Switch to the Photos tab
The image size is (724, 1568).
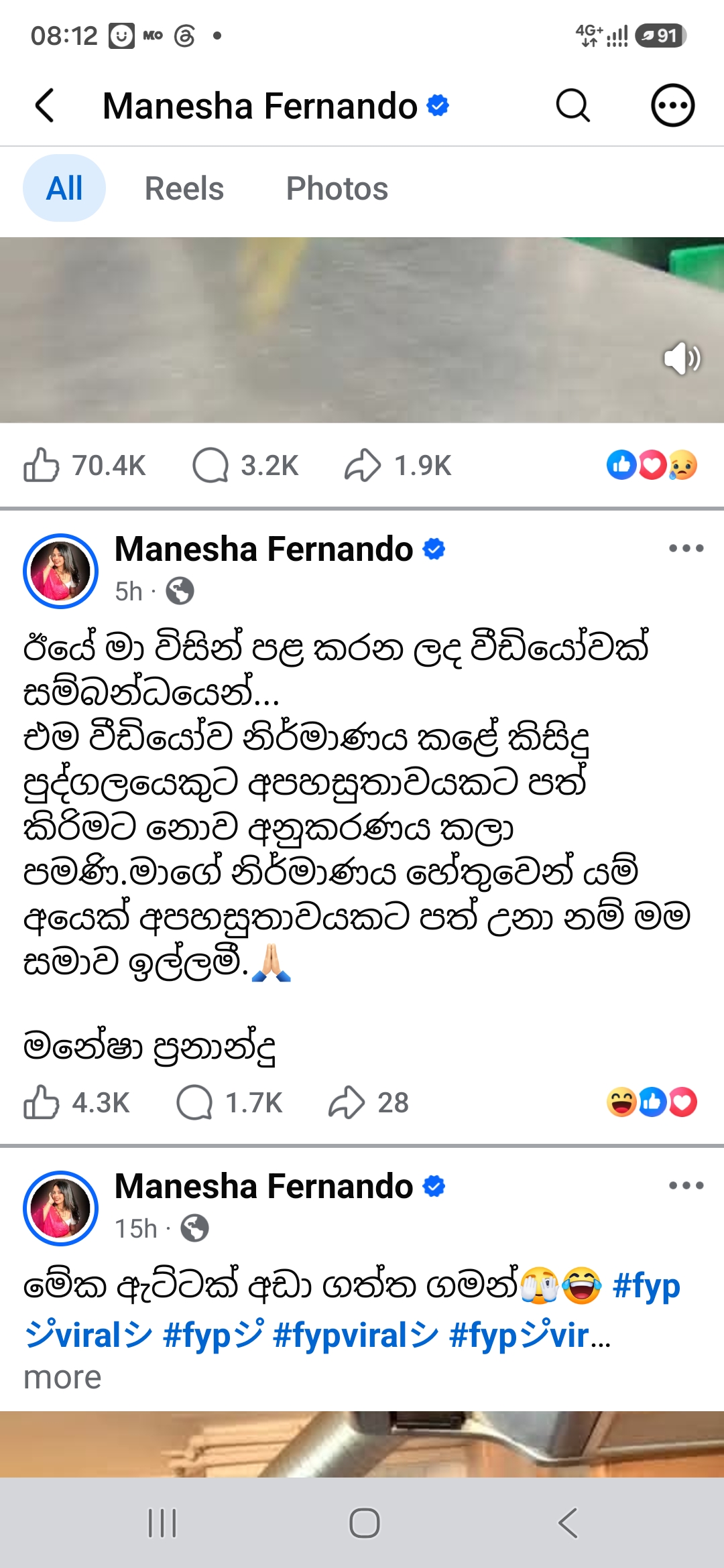pyautogui.click(x=337, y=188)
